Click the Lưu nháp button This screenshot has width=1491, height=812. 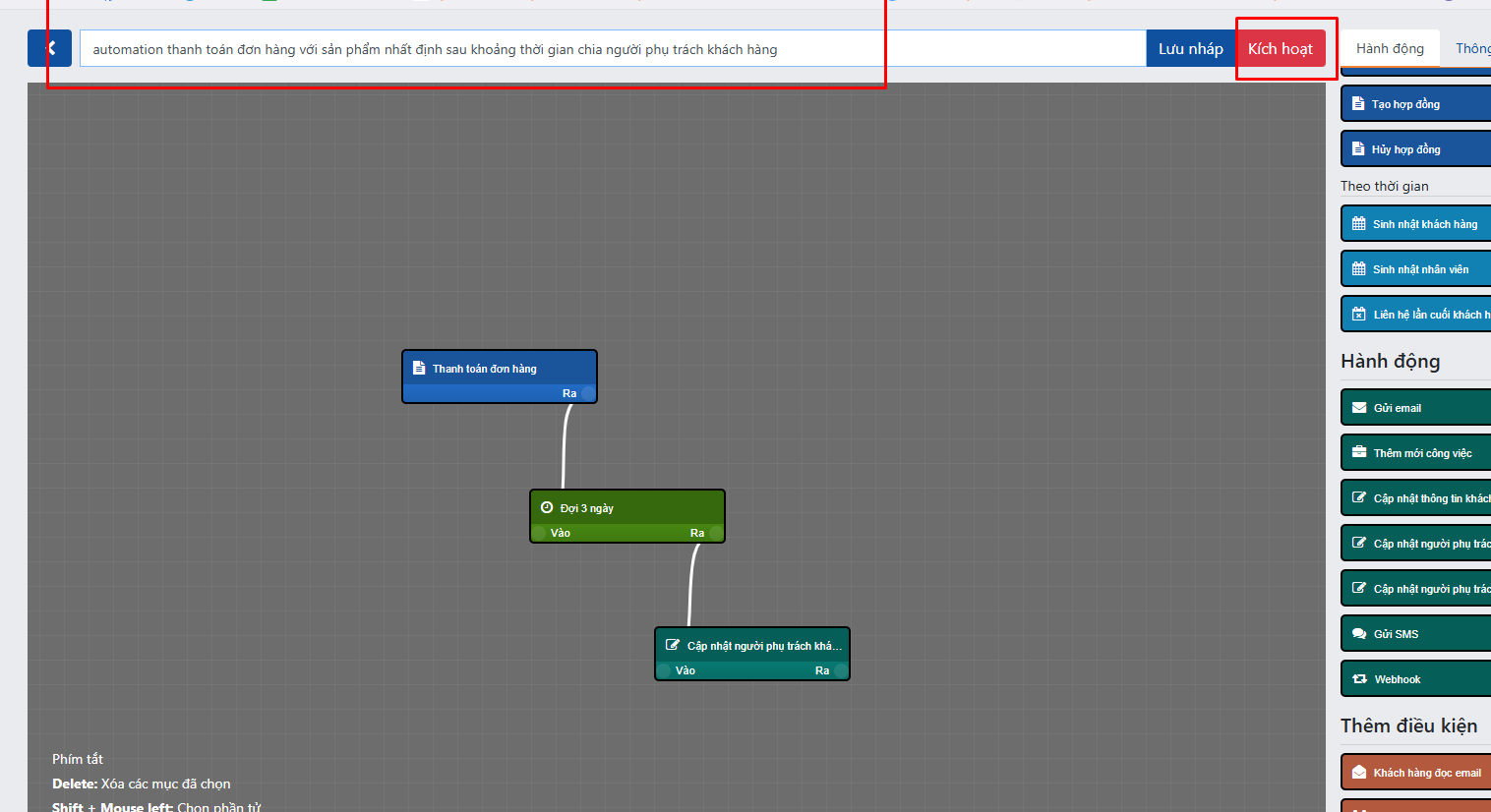pos(1190,49)
